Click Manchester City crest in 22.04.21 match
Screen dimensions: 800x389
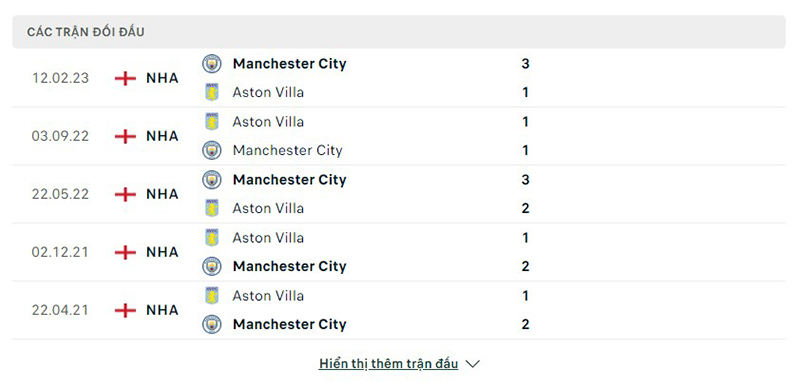click(x=212, y=324)
